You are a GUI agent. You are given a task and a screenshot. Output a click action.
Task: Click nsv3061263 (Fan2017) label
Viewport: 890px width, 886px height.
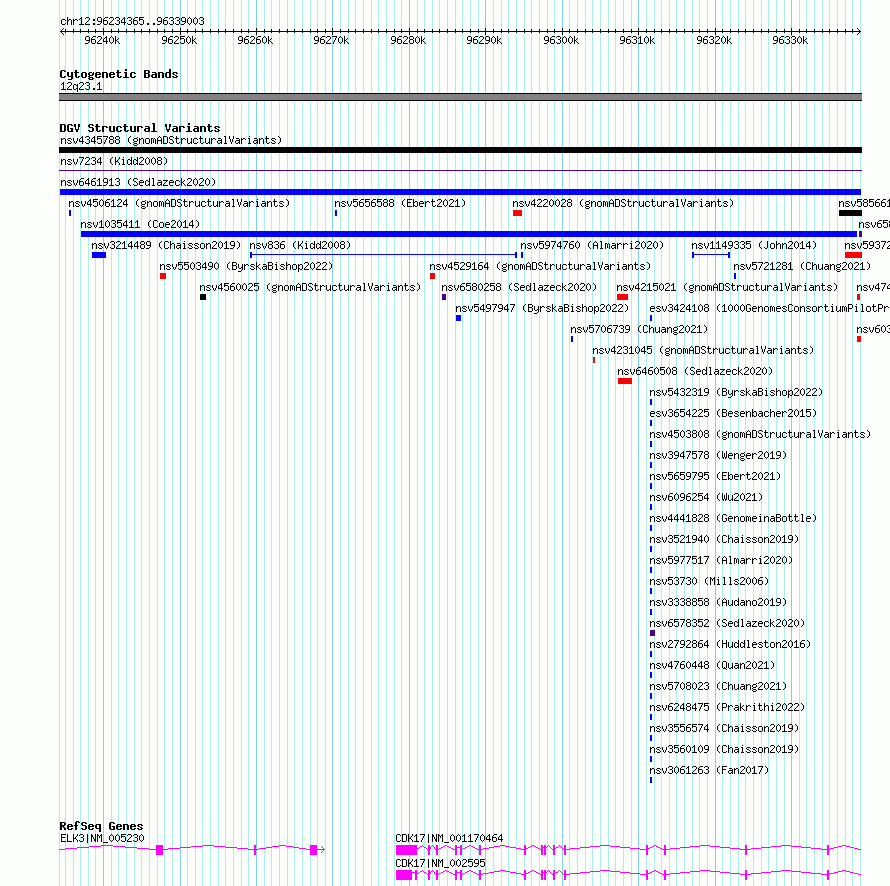coord(709,770)
